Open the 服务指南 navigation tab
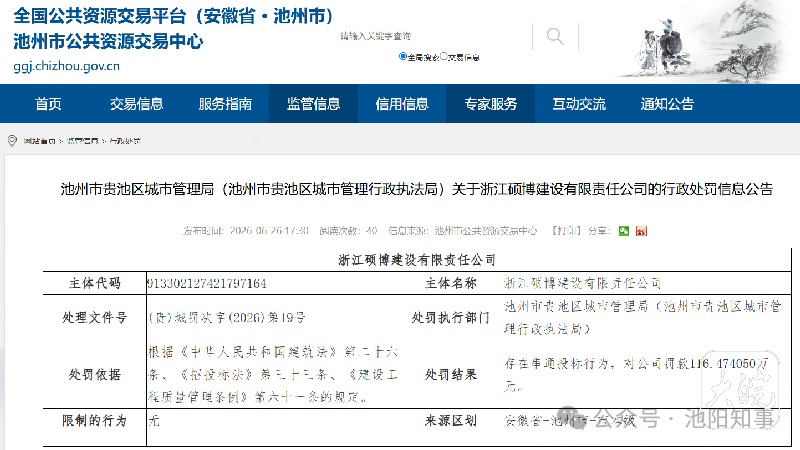Image resolution: width=800 pixels, height=450 pixels. pyautogui.click(x=225, y=104)
